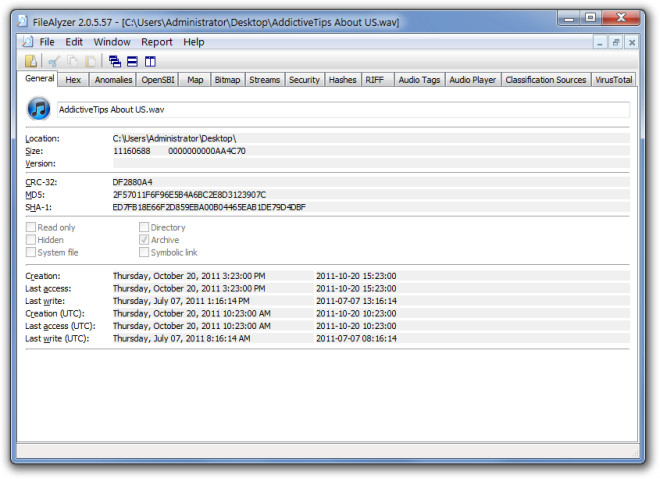Open the Edit menu
The width and height of the screenshot is (660, 479).
(x=74, y=42)
